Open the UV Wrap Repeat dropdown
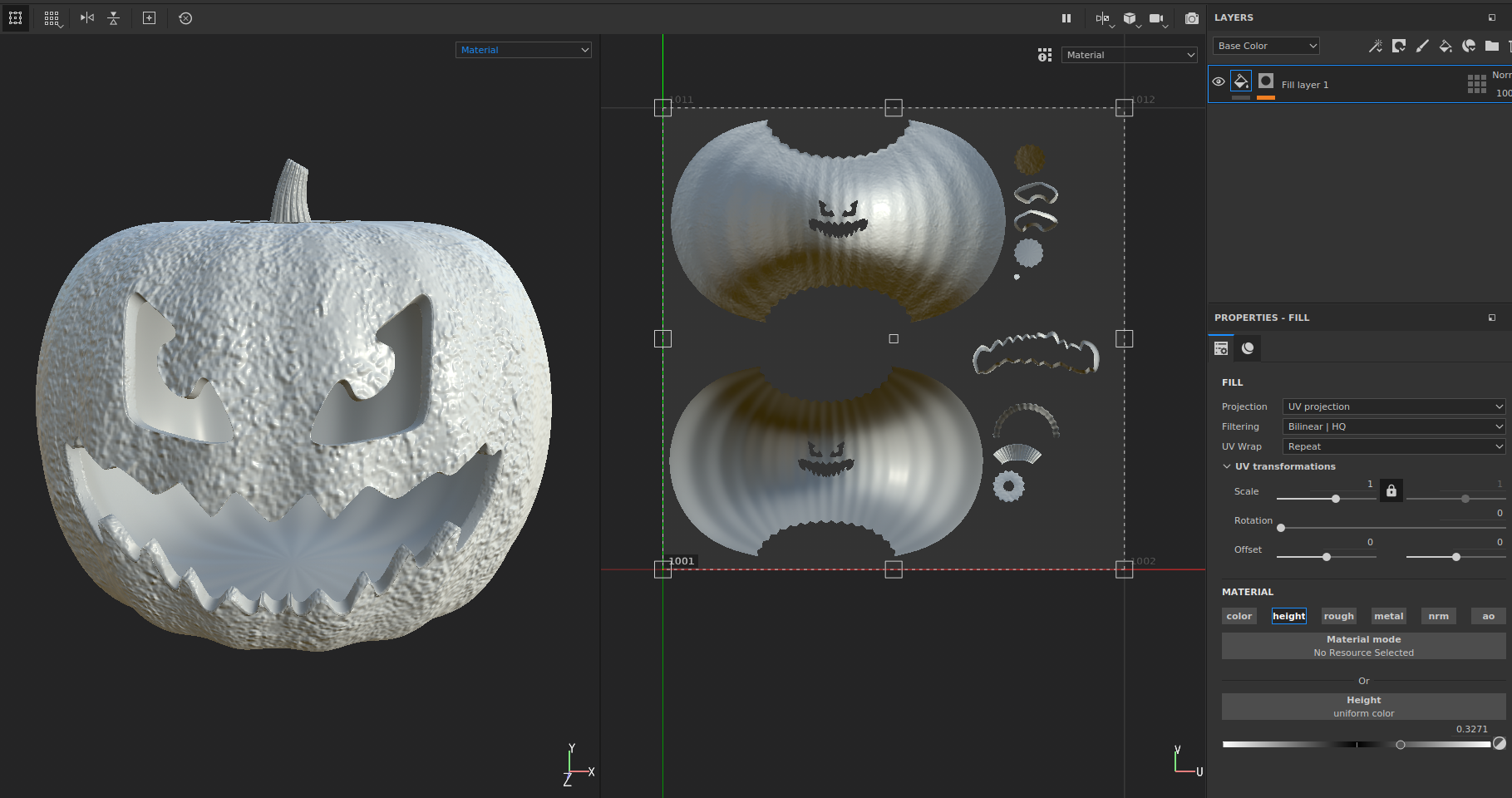Viewport: 1512px width, 798px height. (1393, 446)
